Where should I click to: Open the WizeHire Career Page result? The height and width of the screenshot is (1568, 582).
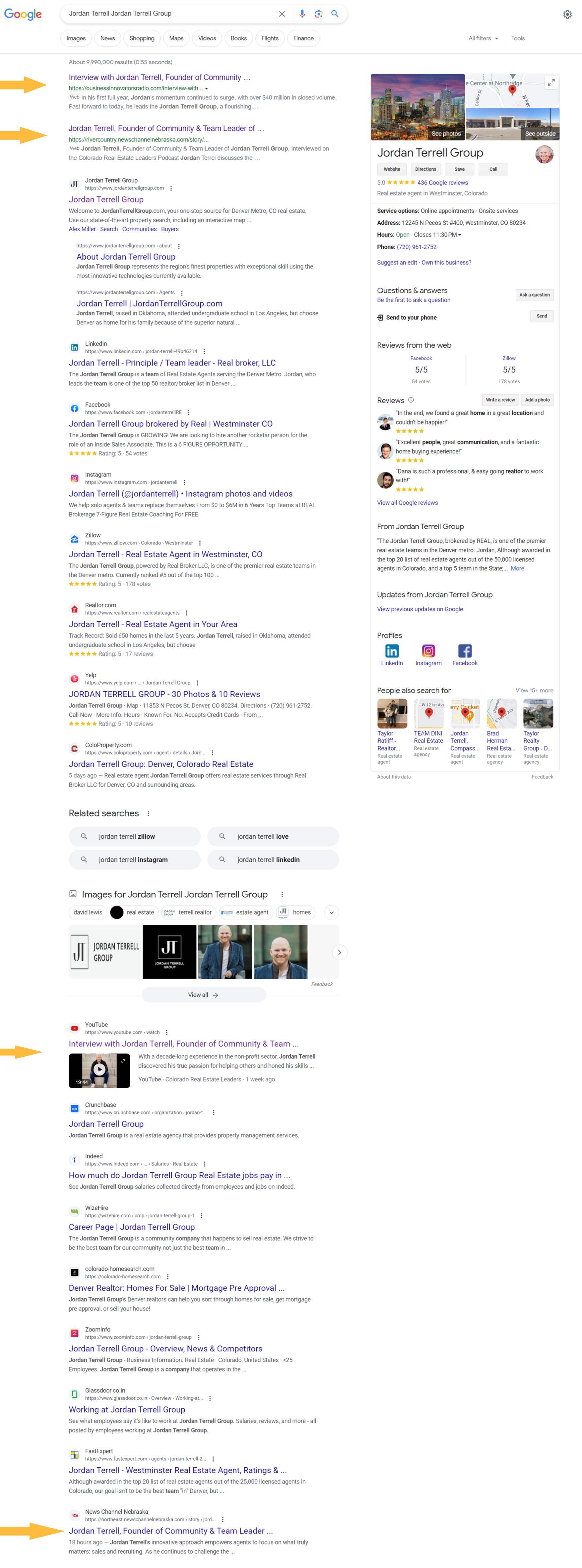pos(132,1227)
